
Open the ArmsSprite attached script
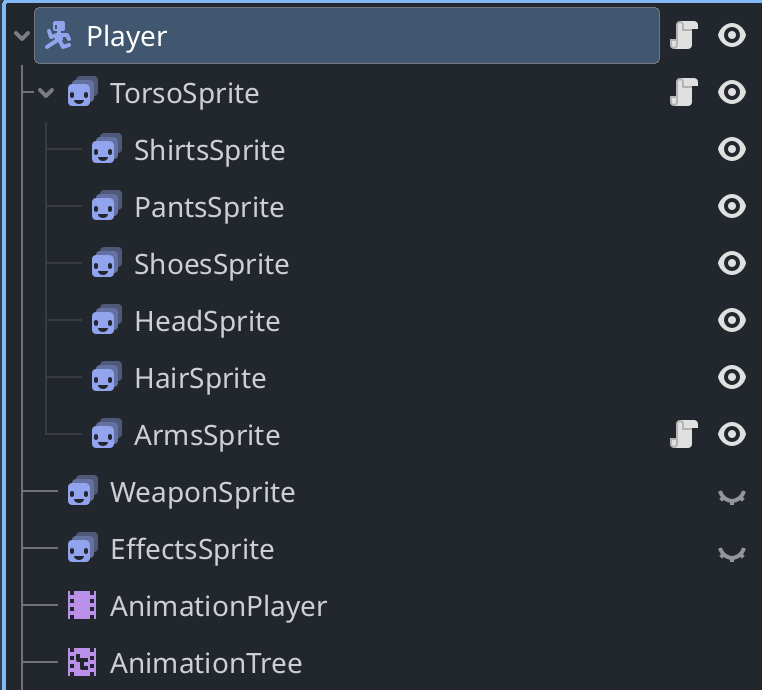[683, 434]
